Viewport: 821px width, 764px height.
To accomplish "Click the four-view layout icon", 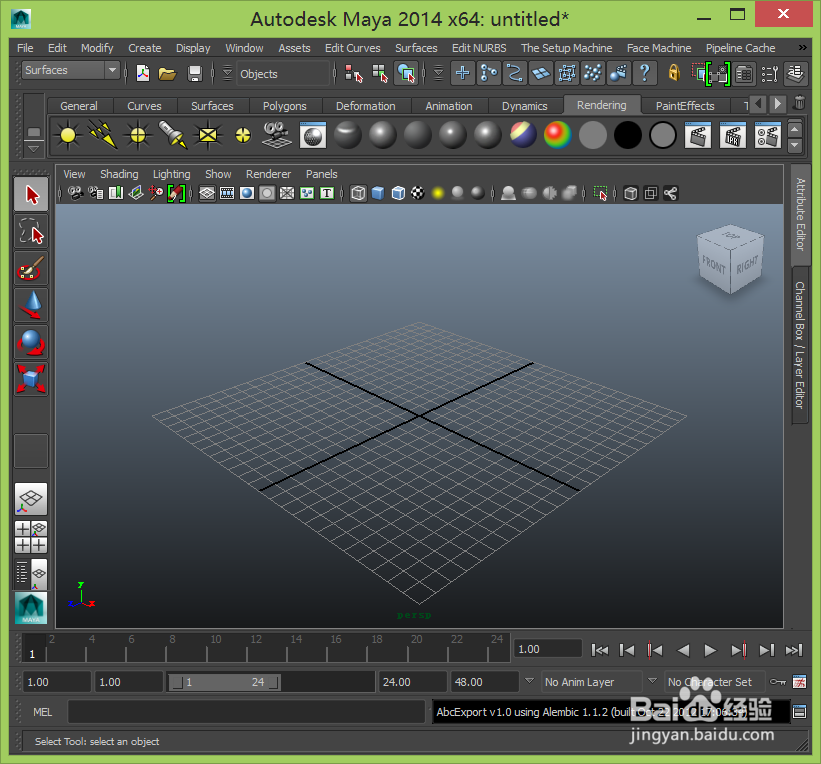I will [31, 537].
